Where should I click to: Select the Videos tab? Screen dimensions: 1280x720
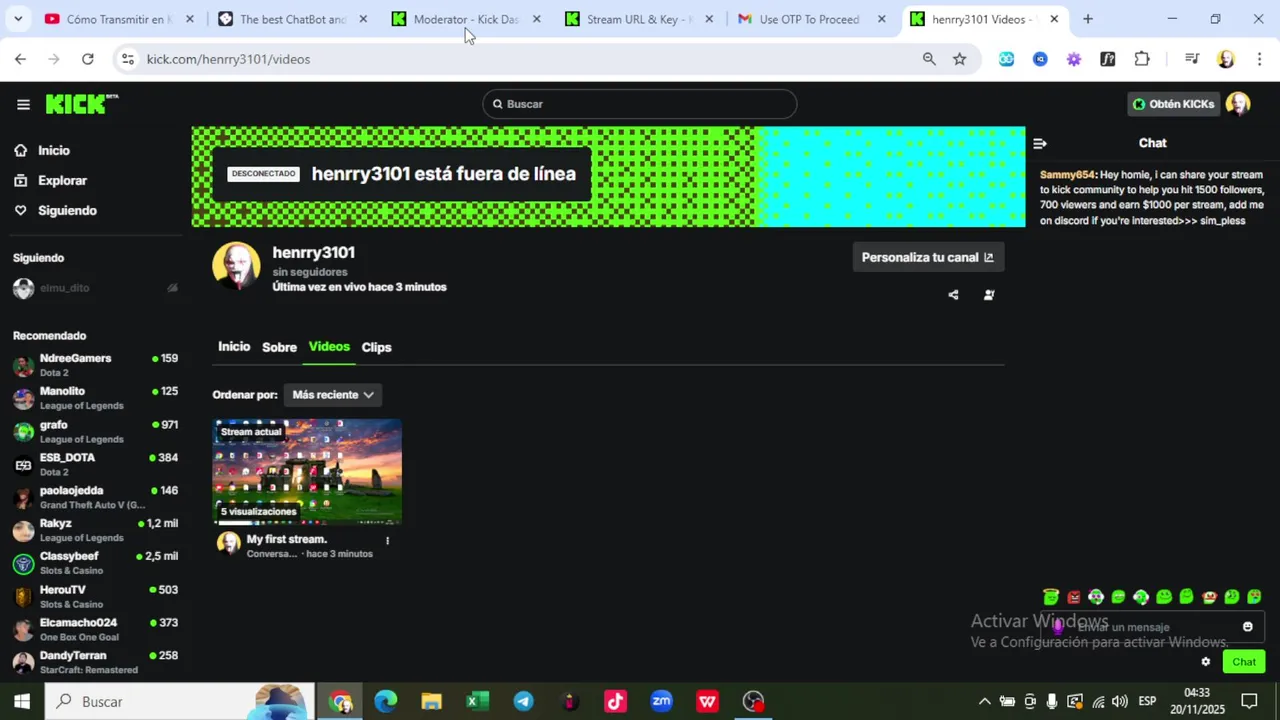(329, 346)
